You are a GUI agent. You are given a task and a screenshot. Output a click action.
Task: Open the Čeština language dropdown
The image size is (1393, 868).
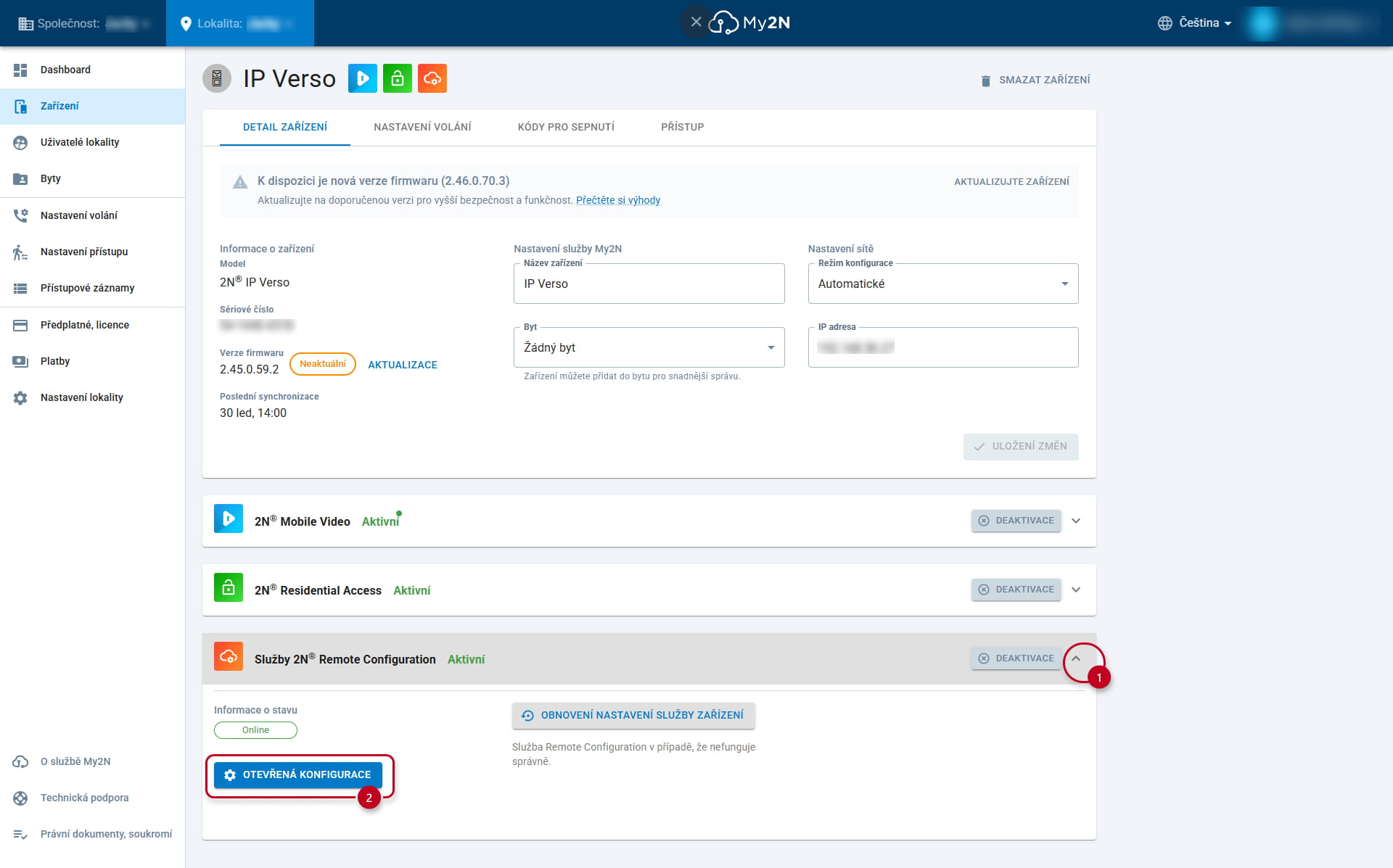(1196, 23)
